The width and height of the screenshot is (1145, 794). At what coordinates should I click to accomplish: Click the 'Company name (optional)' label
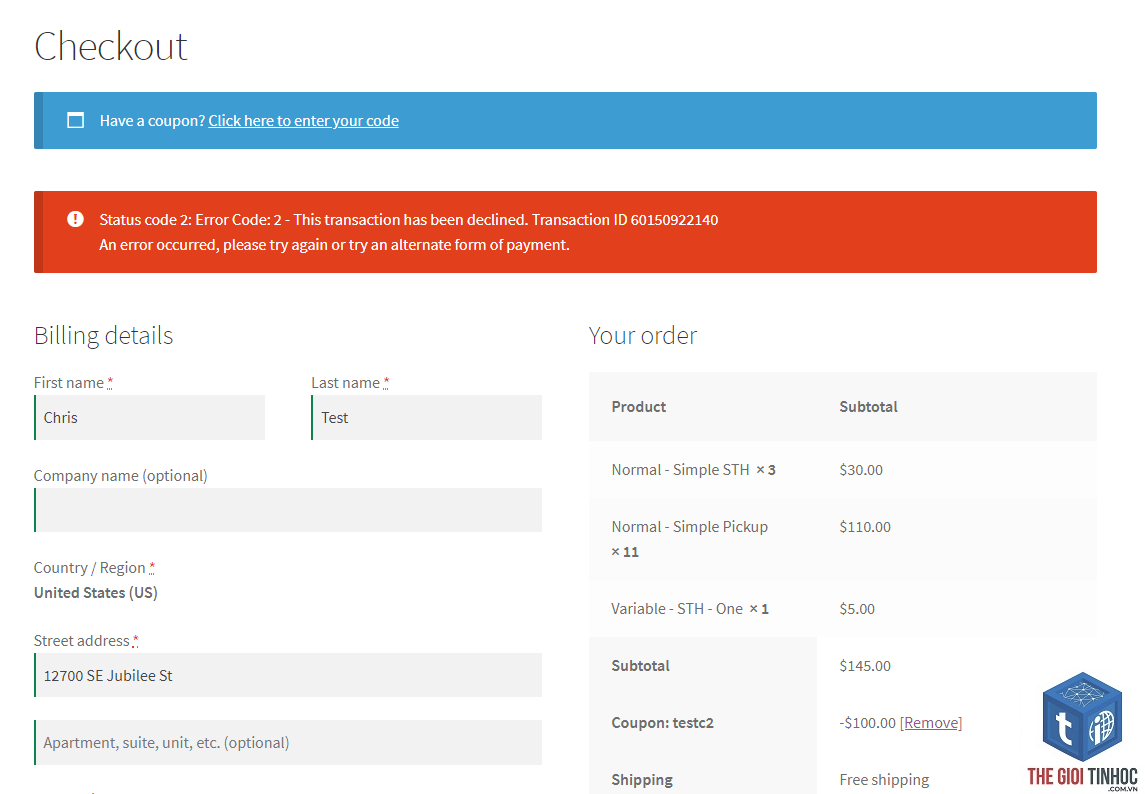pos(120,476)
